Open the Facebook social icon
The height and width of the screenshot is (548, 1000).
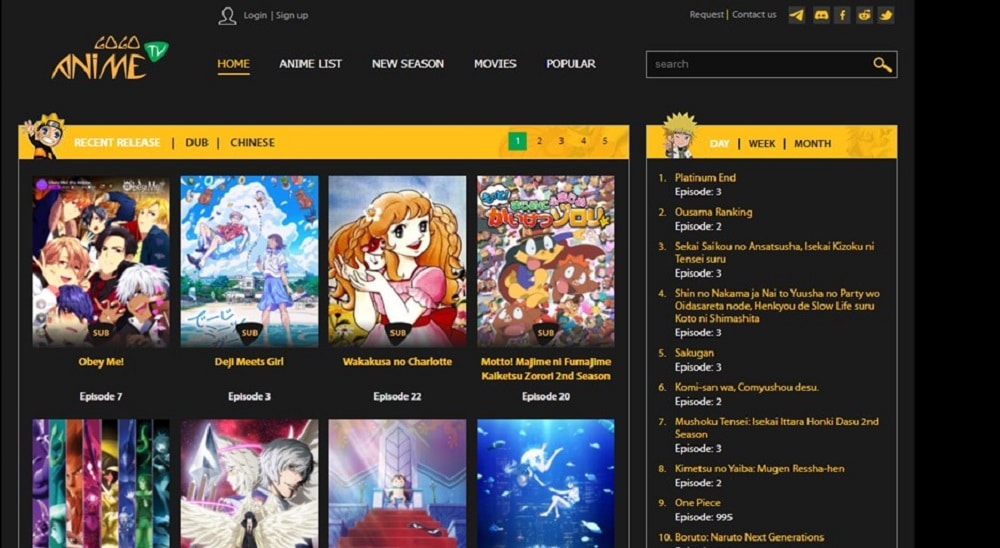842,15
